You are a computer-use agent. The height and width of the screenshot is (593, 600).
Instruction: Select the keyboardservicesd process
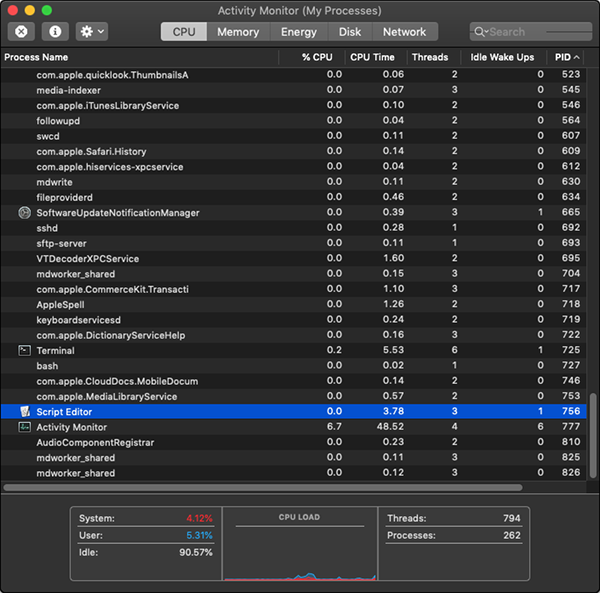click(x=293, y=319)
